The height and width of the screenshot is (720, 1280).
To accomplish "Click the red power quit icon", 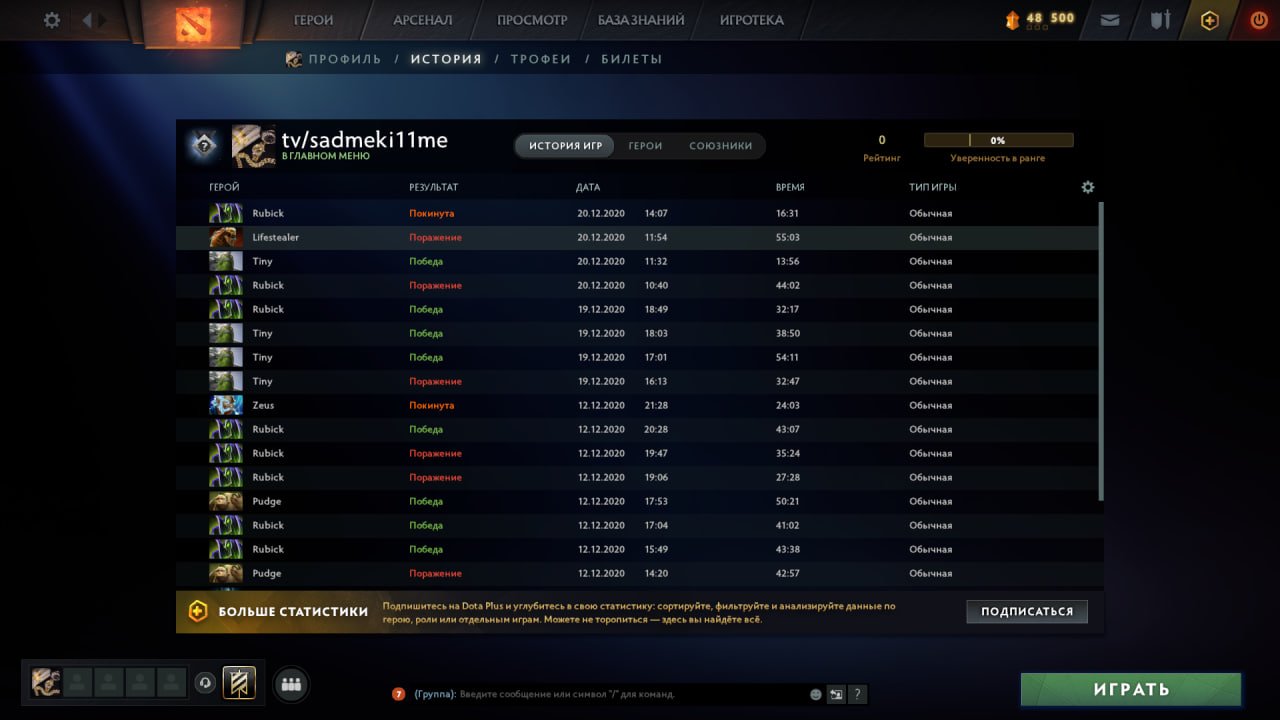I will pos(1259,20).
